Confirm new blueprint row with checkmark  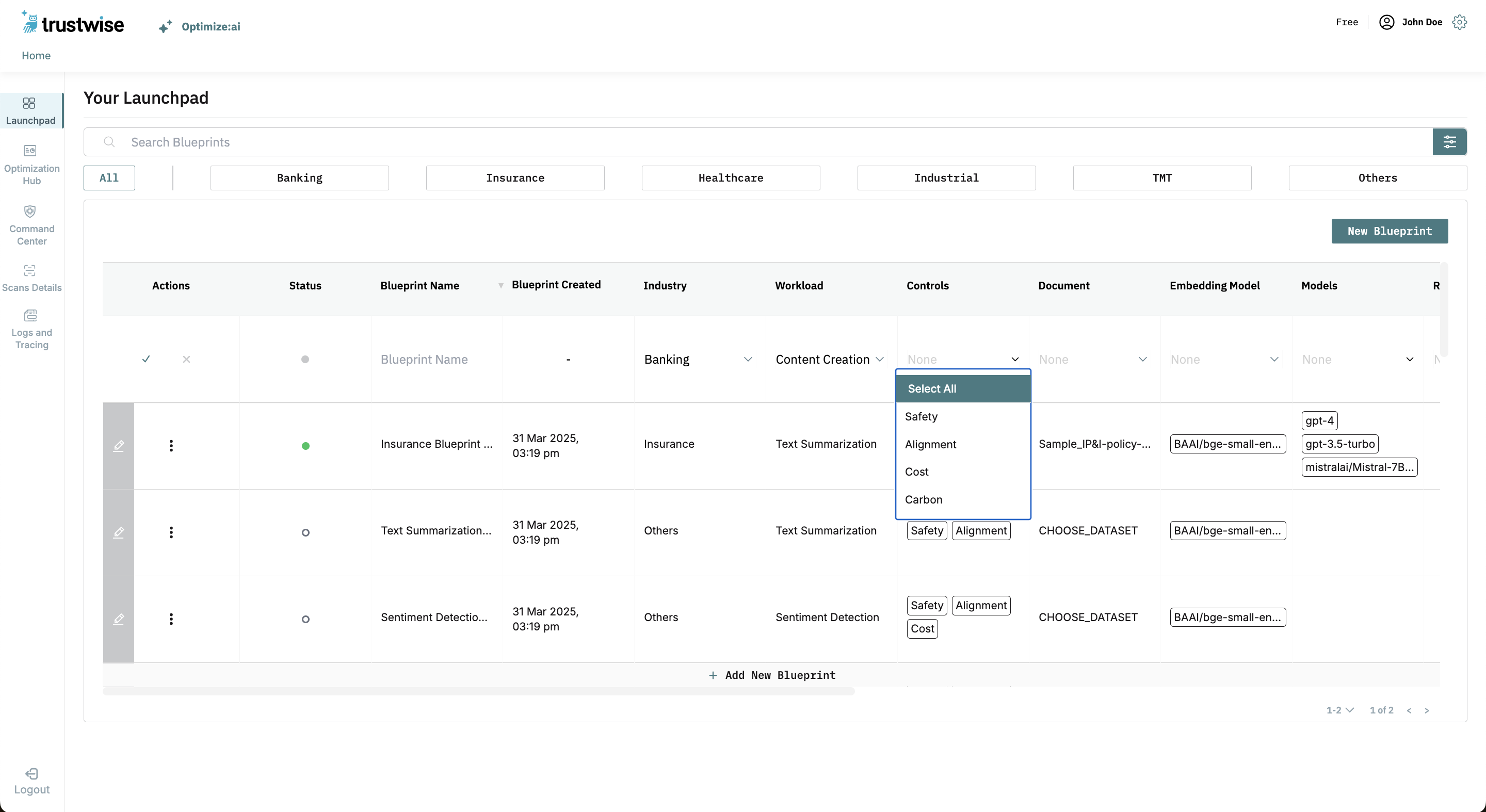pos(146,359)
